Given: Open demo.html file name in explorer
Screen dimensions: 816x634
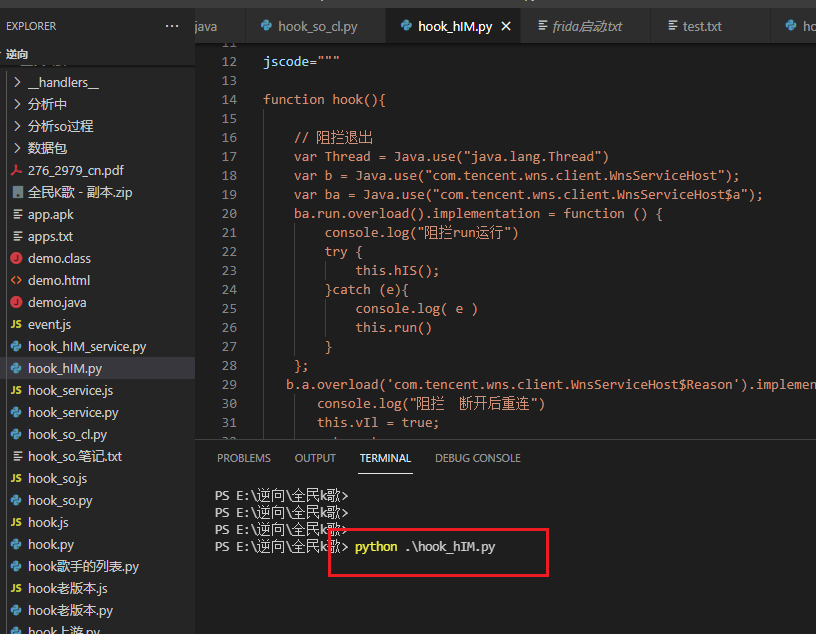Looking at the screenshot, I should tap(59, 281).
